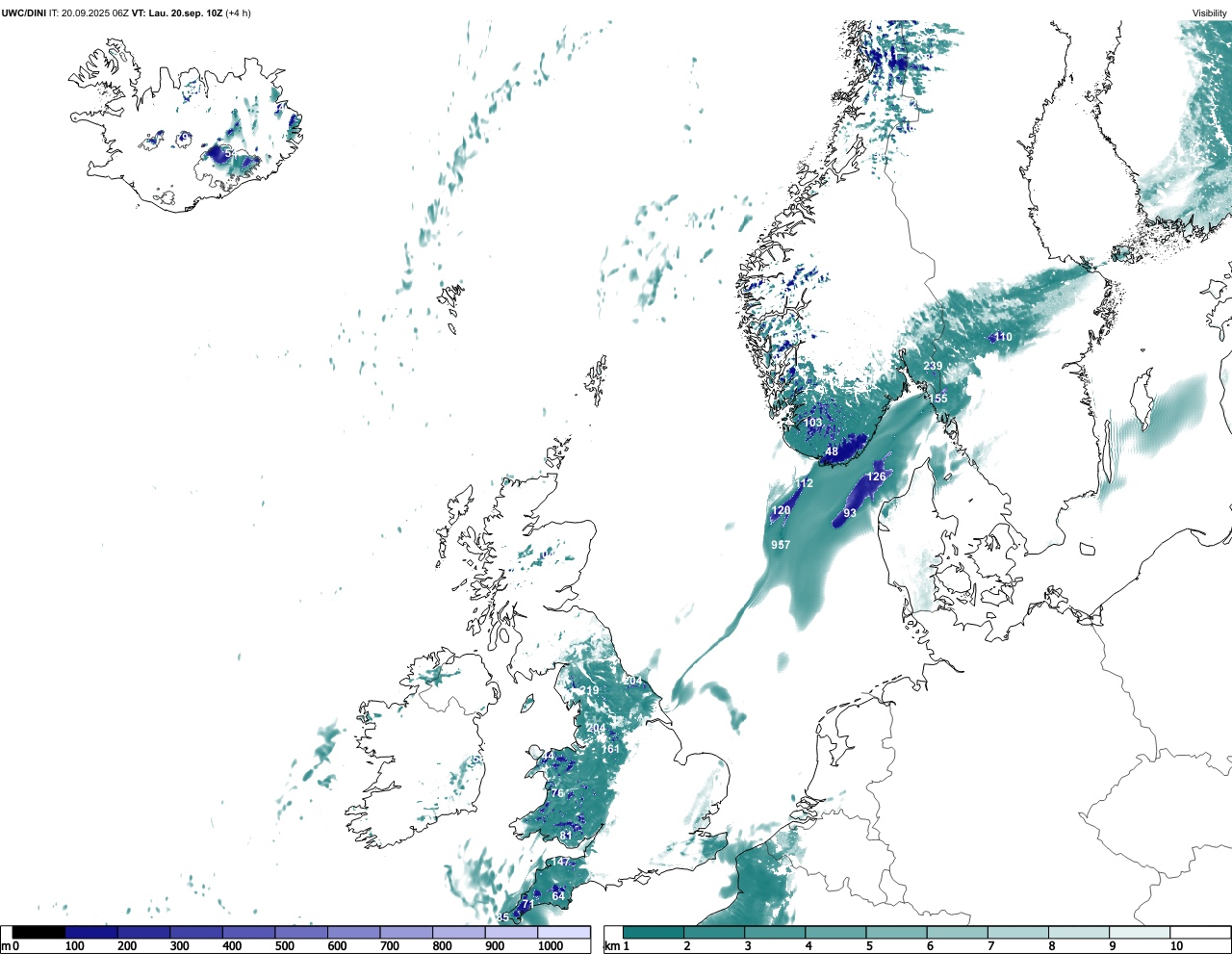The height and width of the screenshot is (954, 1232).
Task: Select the 1–2 km teal legend swatch
Action: pyautogui.click(x=654, y=933)
